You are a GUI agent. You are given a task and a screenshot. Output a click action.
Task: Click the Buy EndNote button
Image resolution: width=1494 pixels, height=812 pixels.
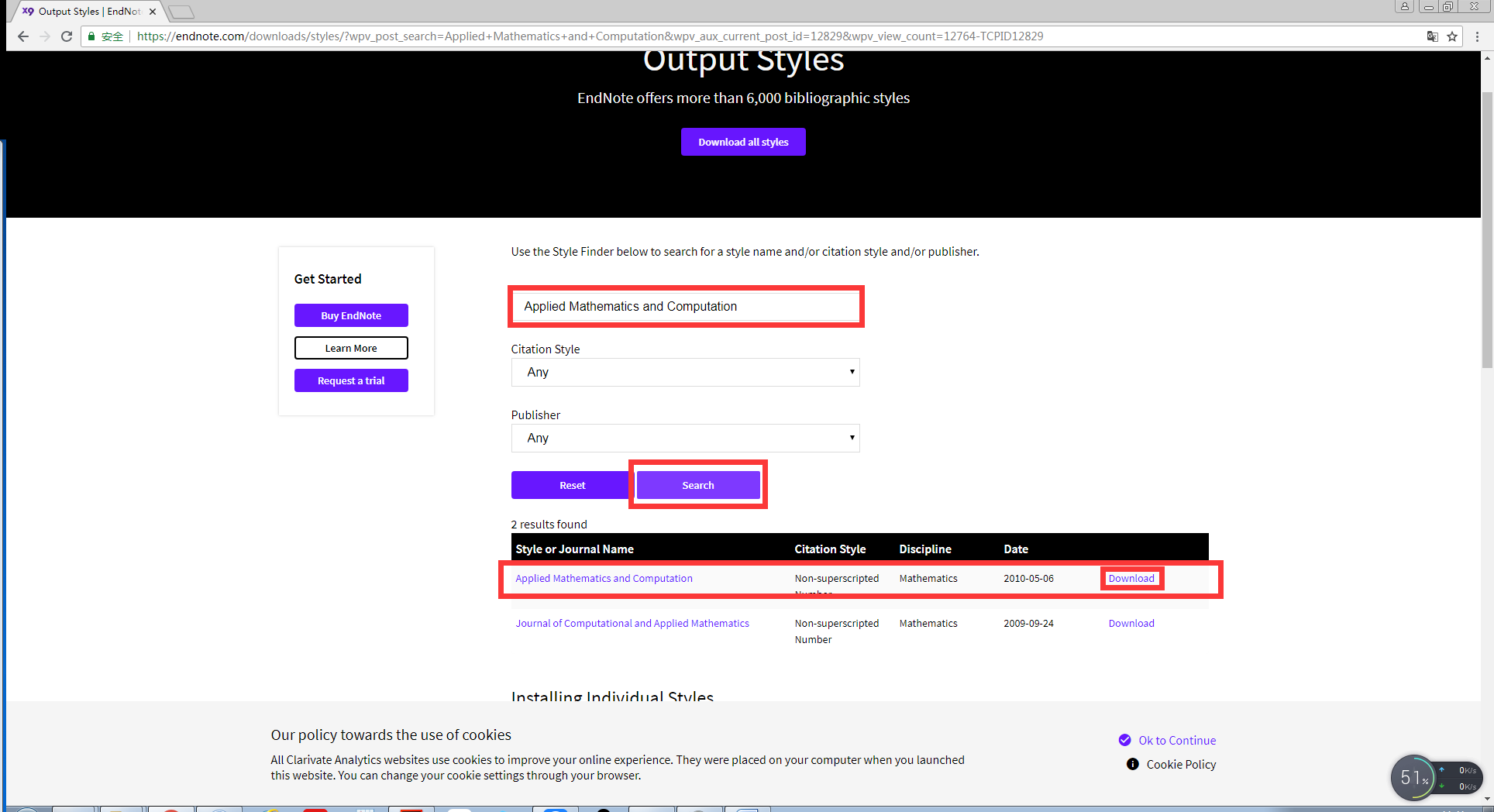coord(351,315)
